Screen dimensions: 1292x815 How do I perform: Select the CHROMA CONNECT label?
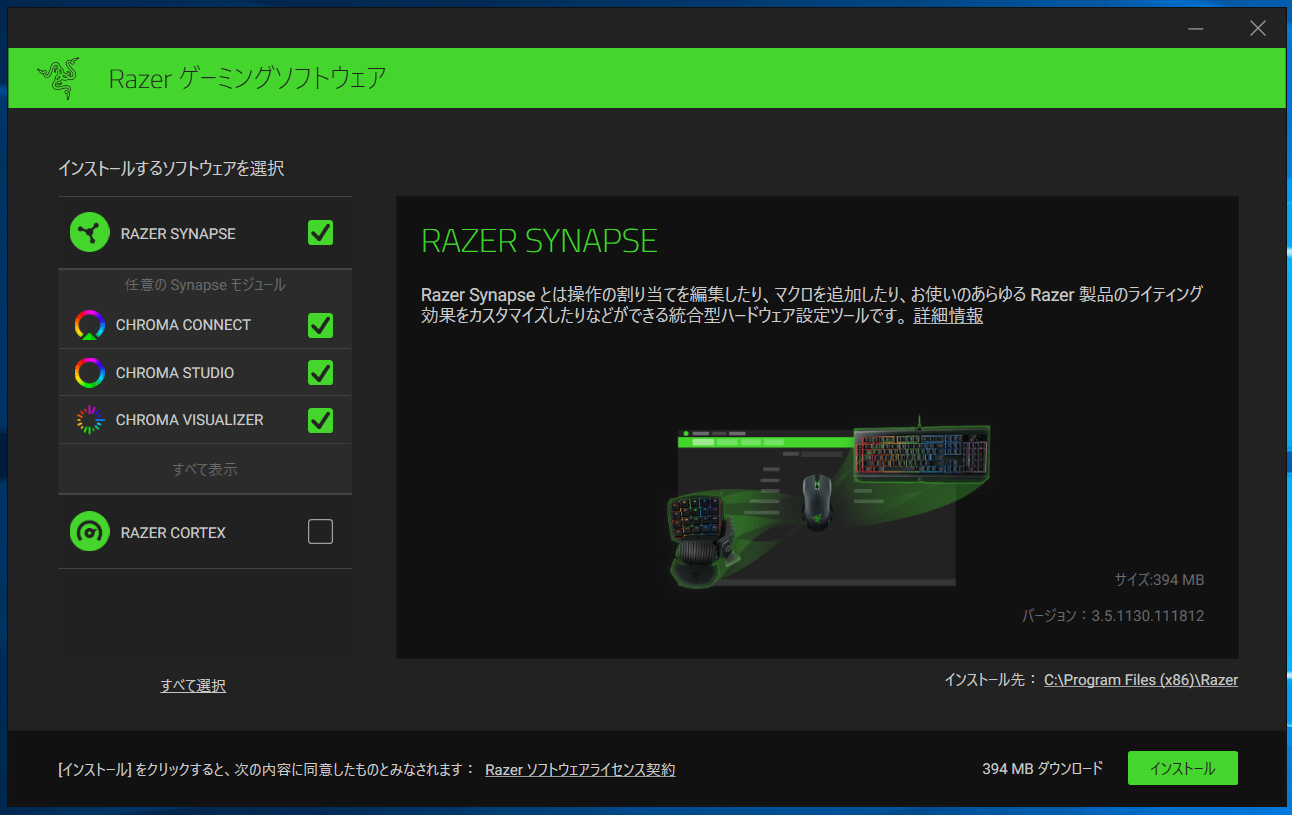coord(183,325)
